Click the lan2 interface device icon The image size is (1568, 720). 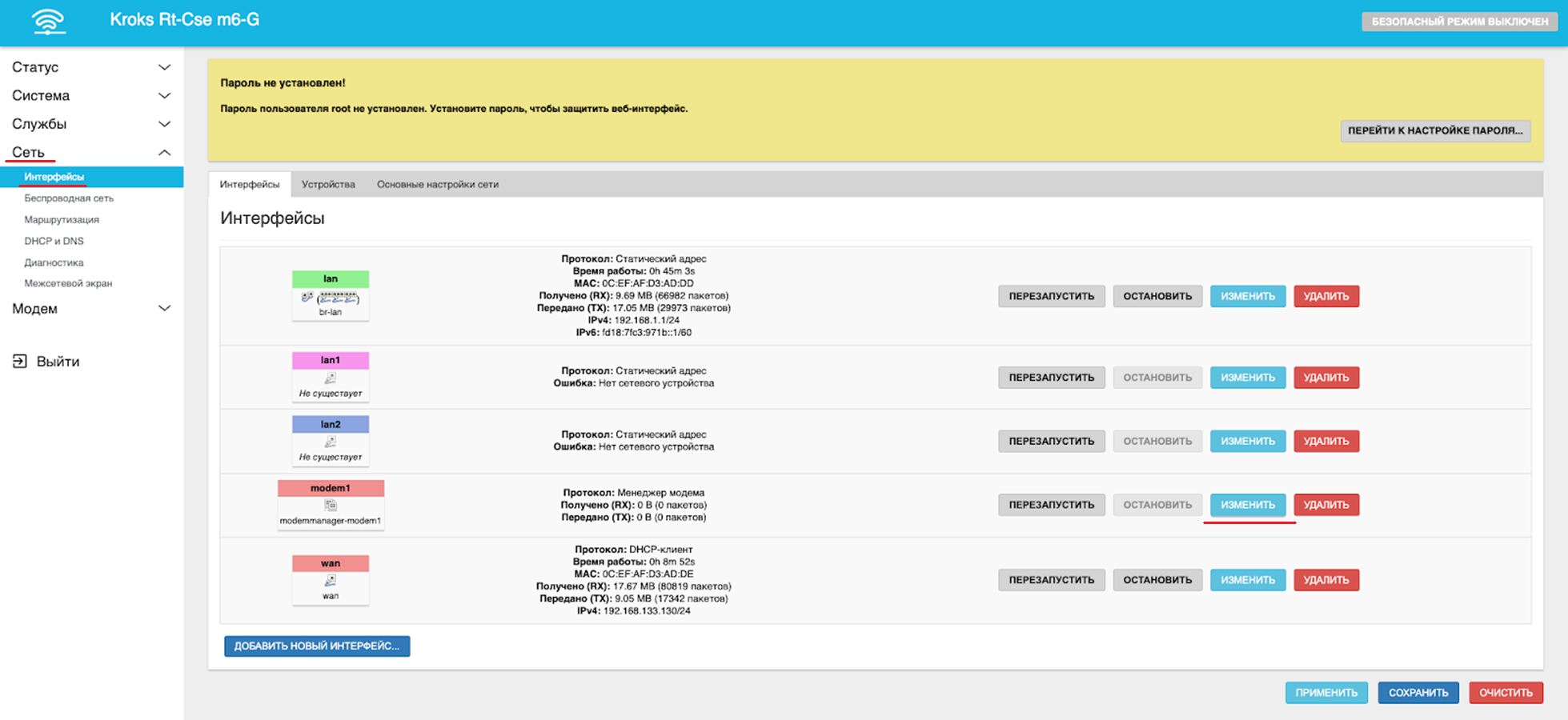(330, 442)
